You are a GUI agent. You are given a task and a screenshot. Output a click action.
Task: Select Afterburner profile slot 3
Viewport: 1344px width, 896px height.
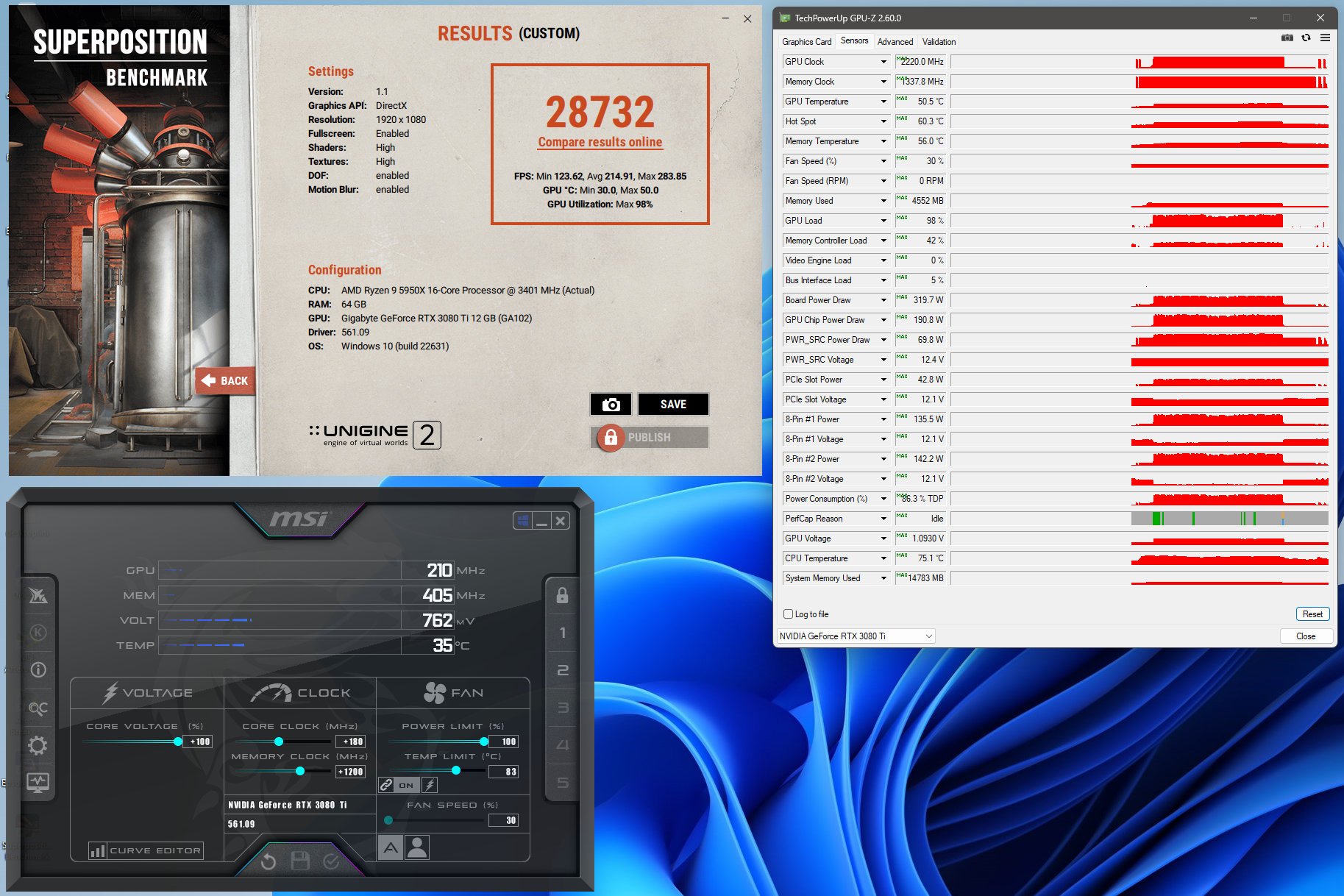[x=562, y=708]
